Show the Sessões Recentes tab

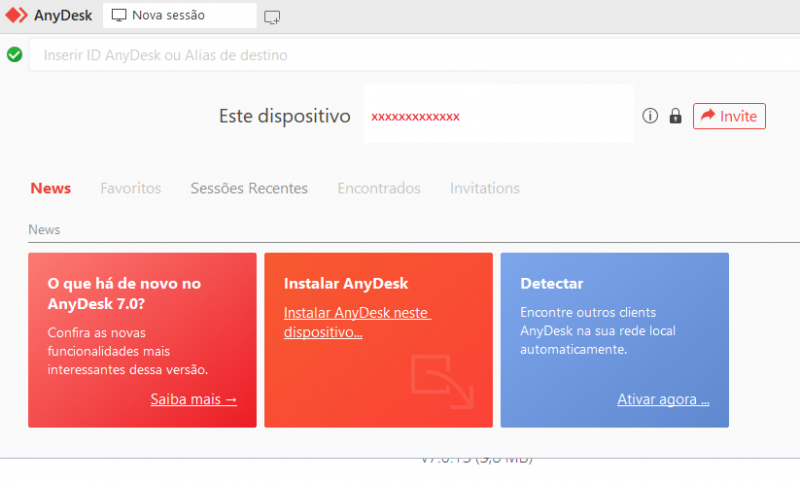249,188
